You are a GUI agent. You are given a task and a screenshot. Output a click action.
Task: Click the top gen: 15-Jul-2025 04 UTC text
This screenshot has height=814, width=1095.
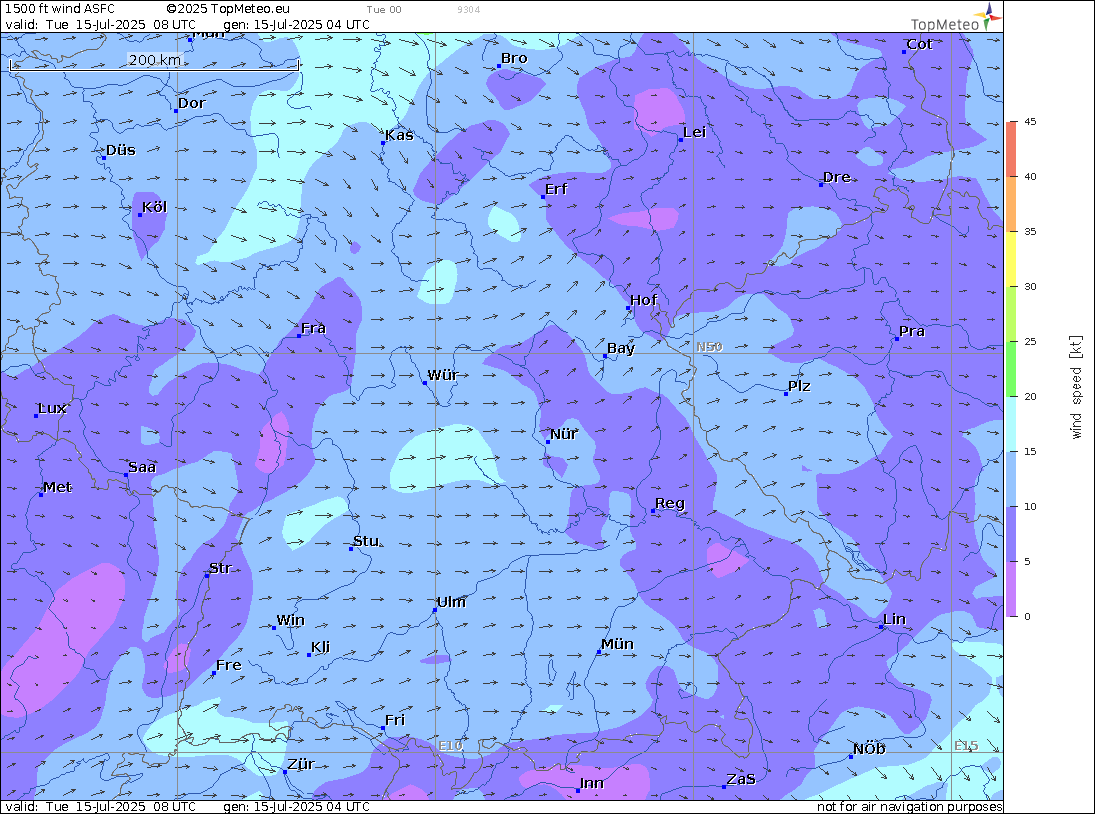click(296, 24)
